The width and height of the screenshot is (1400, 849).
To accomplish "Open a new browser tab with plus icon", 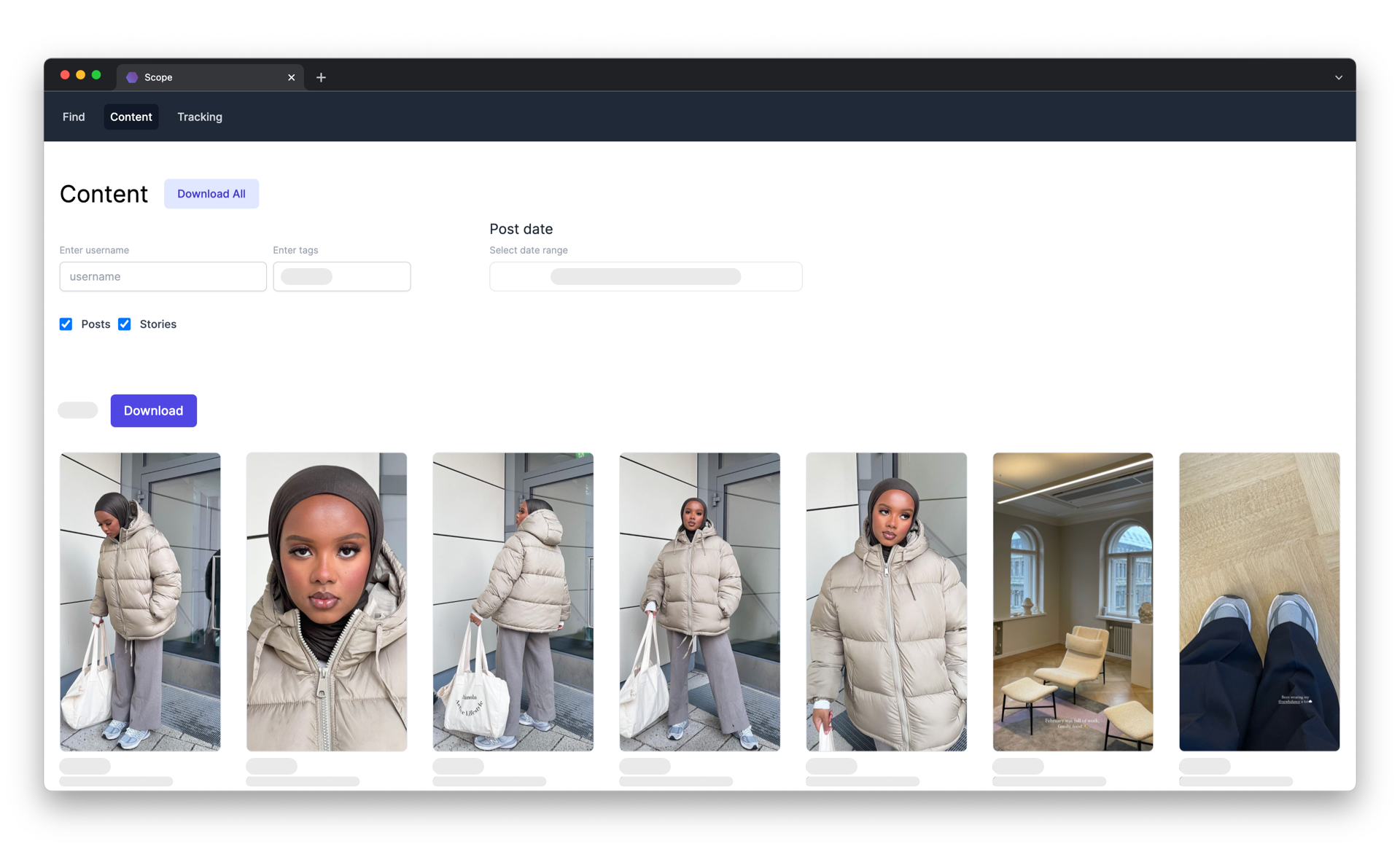I will [321, 77].
